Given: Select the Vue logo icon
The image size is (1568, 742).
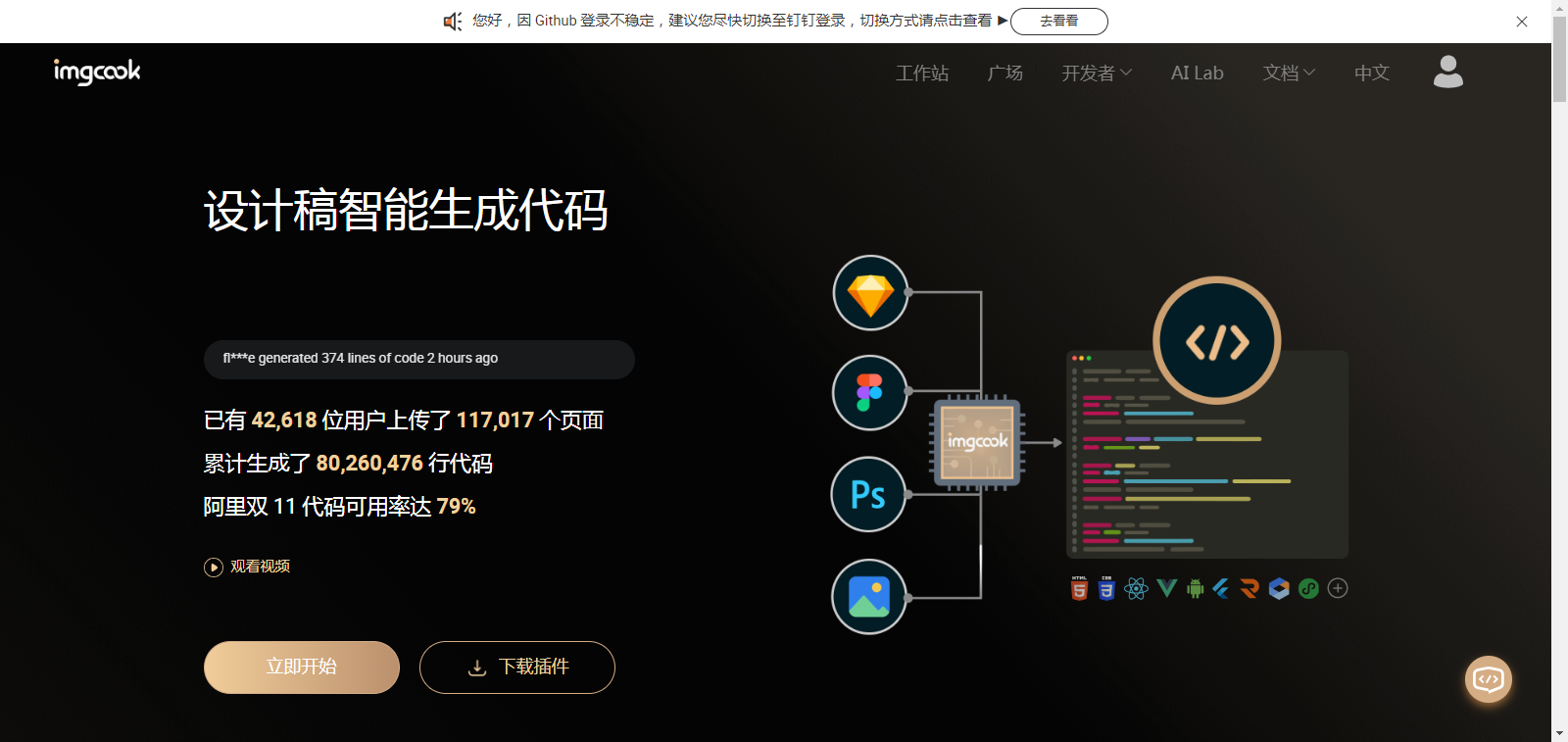Looking at the screenshot, I should click(x=1166, y=588).
